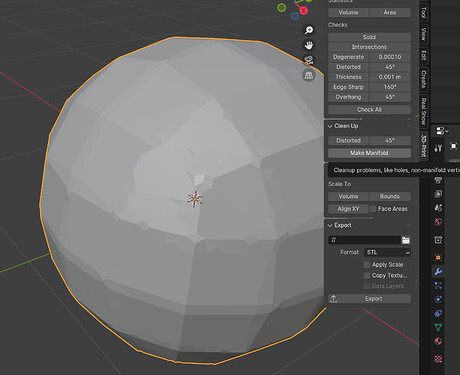Viewport: 460px width, 375px height.
Task: Open Physics properties tab icon
Action: (x=438, y=299)
